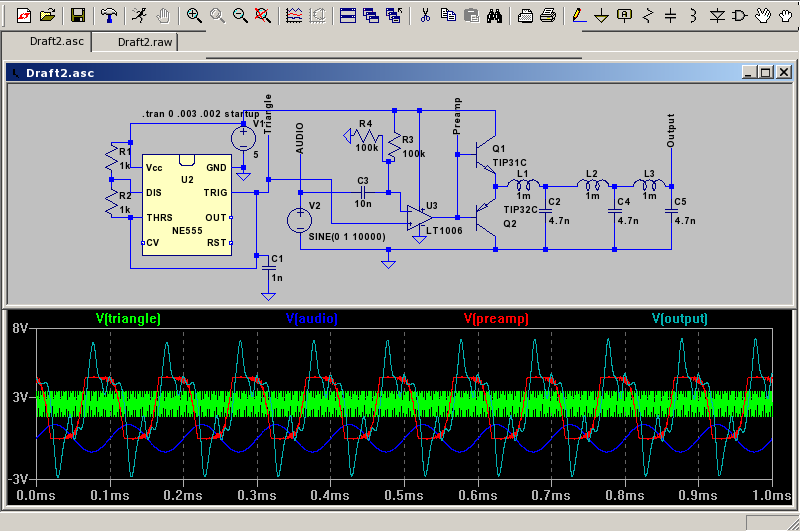Select the Drag closed-hand tool
800x531 pixels.
pos(786,16)
